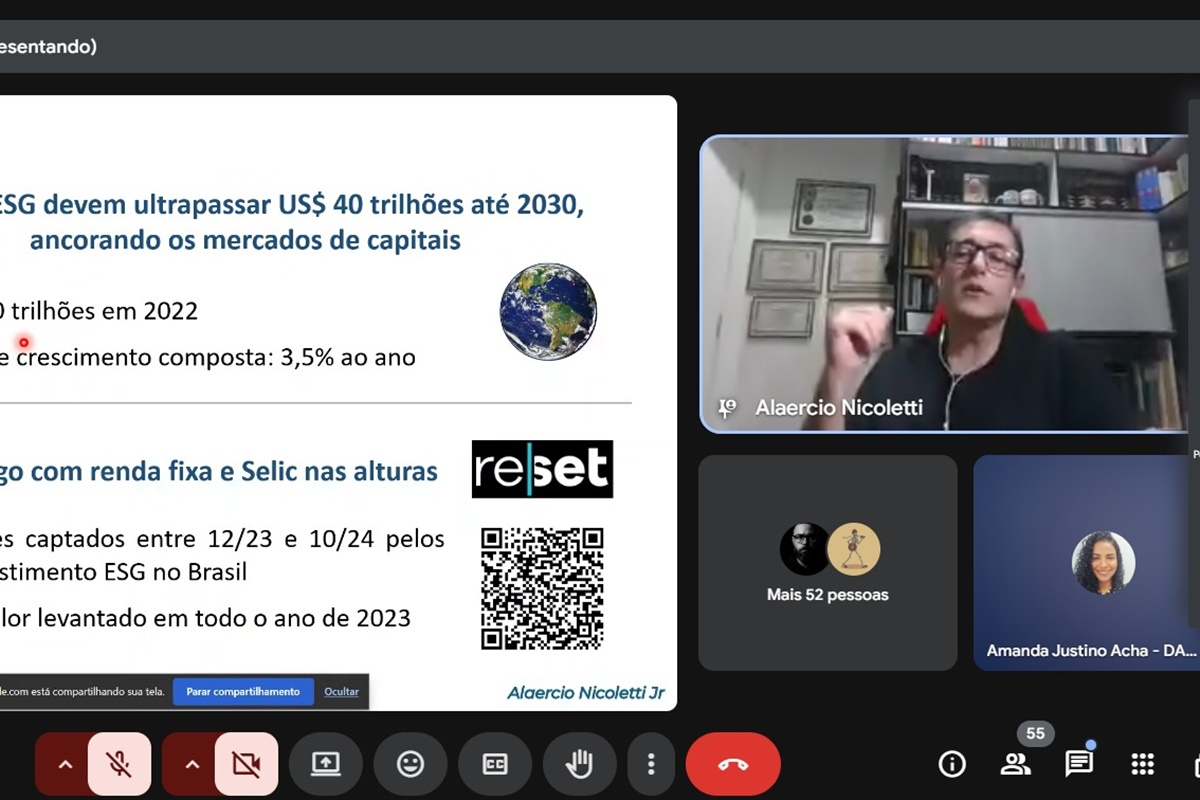1200x800 pixels.
Task: Show the people participants panel
Action: point(1015,765)
